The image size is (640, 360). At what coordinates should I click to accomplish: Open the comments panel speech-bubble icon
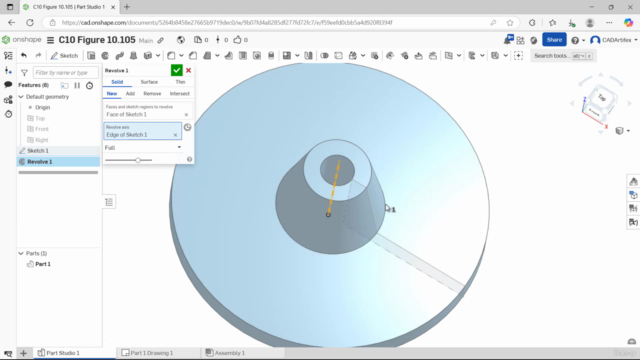8,85
